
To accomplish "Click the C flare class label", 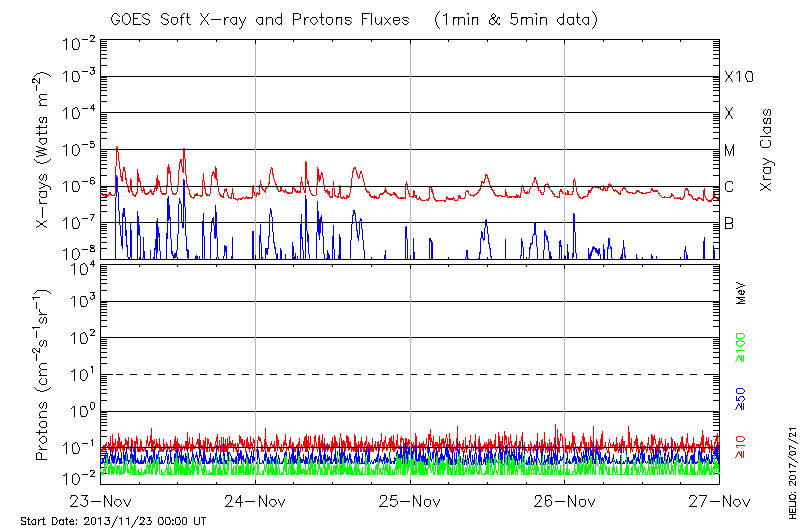I will 729,187.
